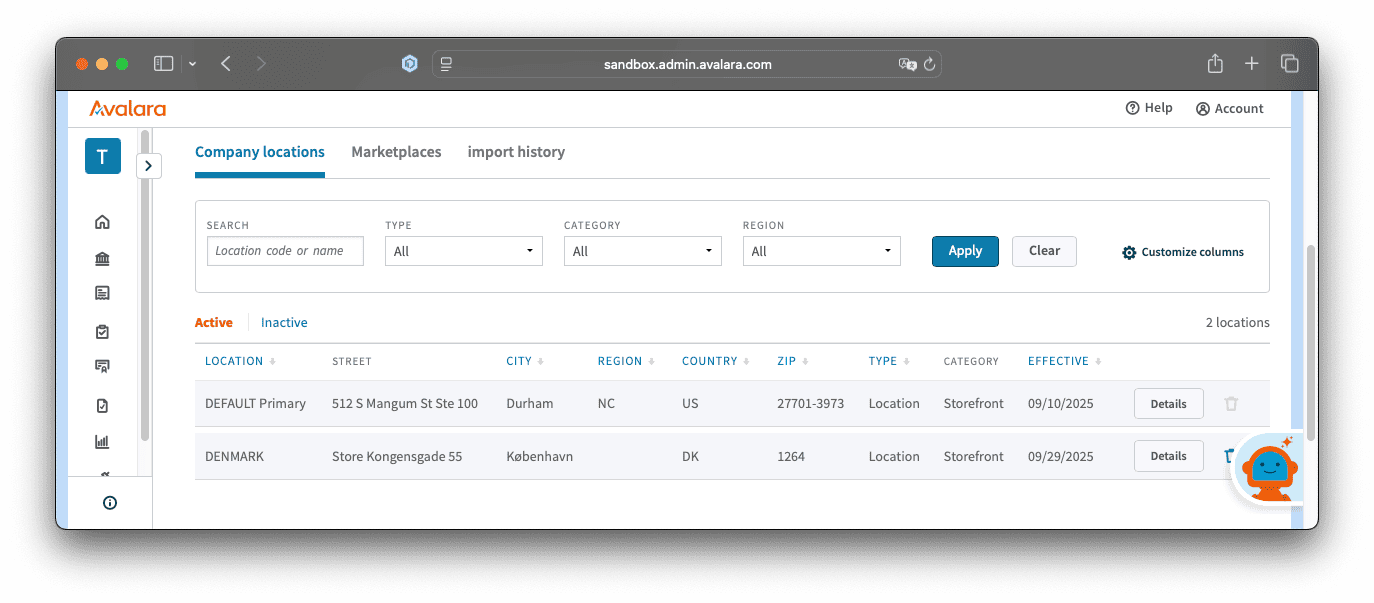The width and height of the screenshot is (1374, 603).
Task: Open Details for the DENMARK location
Action: [x=1168, y=456]
